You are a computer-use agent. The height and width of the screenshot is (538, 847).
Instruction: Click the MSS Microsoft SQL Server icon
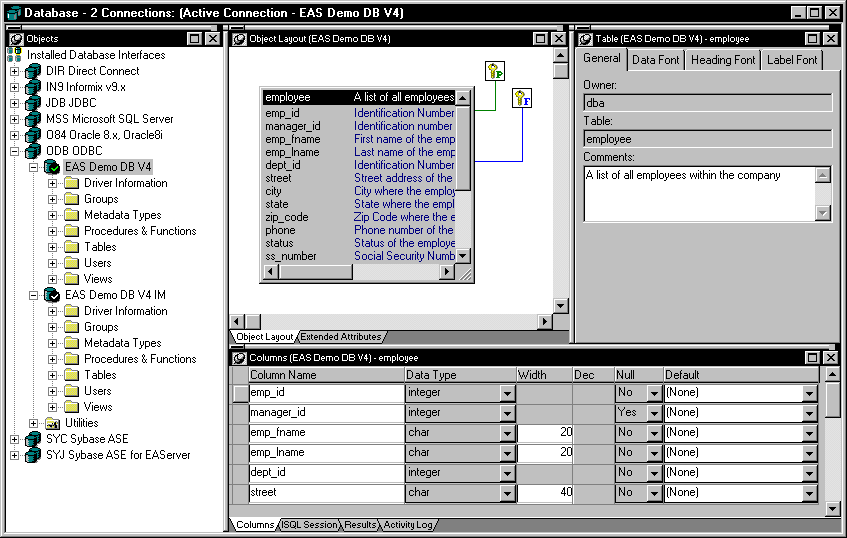click(x=33, y=119)
